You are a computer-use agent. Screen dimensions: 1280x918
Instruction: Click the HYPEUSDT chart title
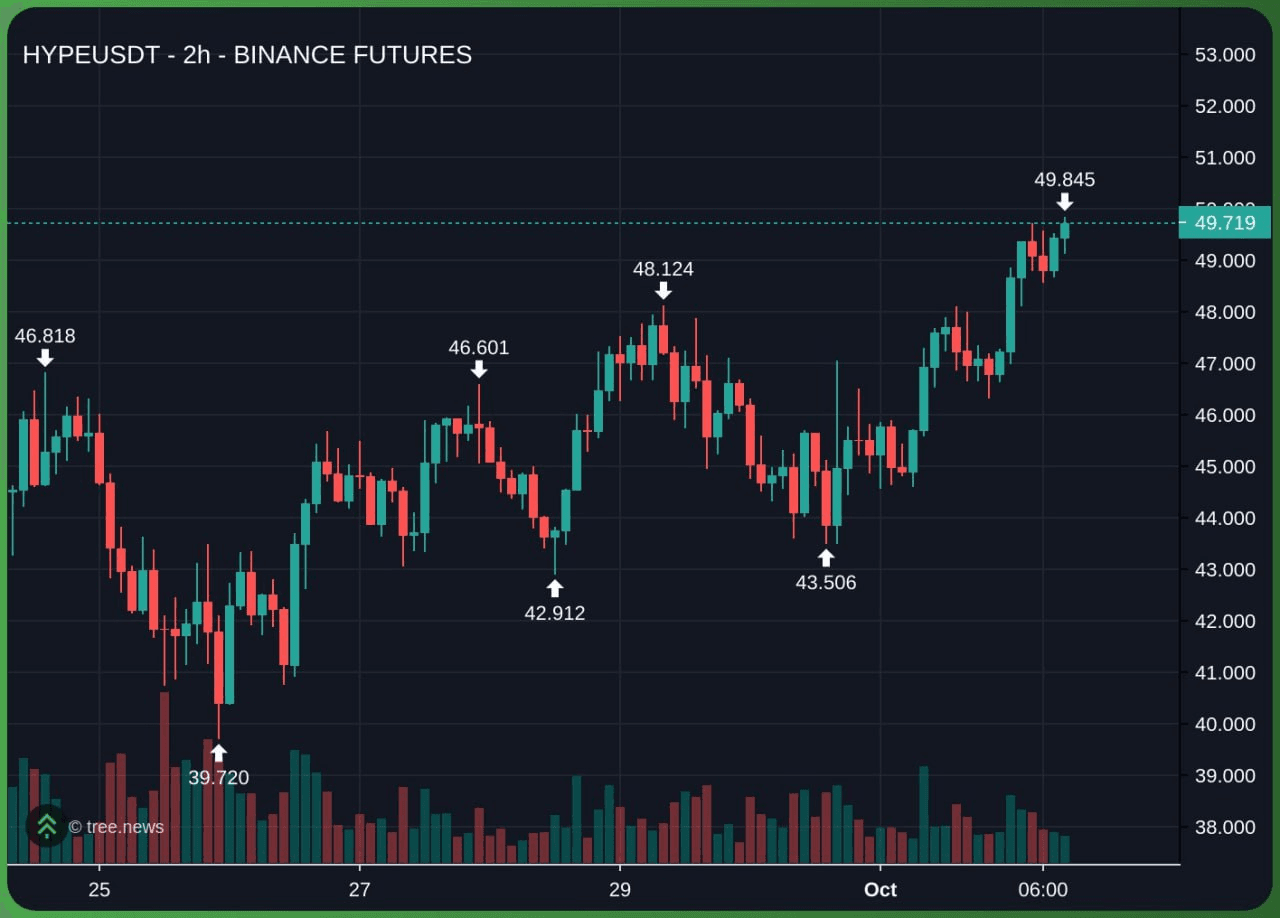click(247, 55)
